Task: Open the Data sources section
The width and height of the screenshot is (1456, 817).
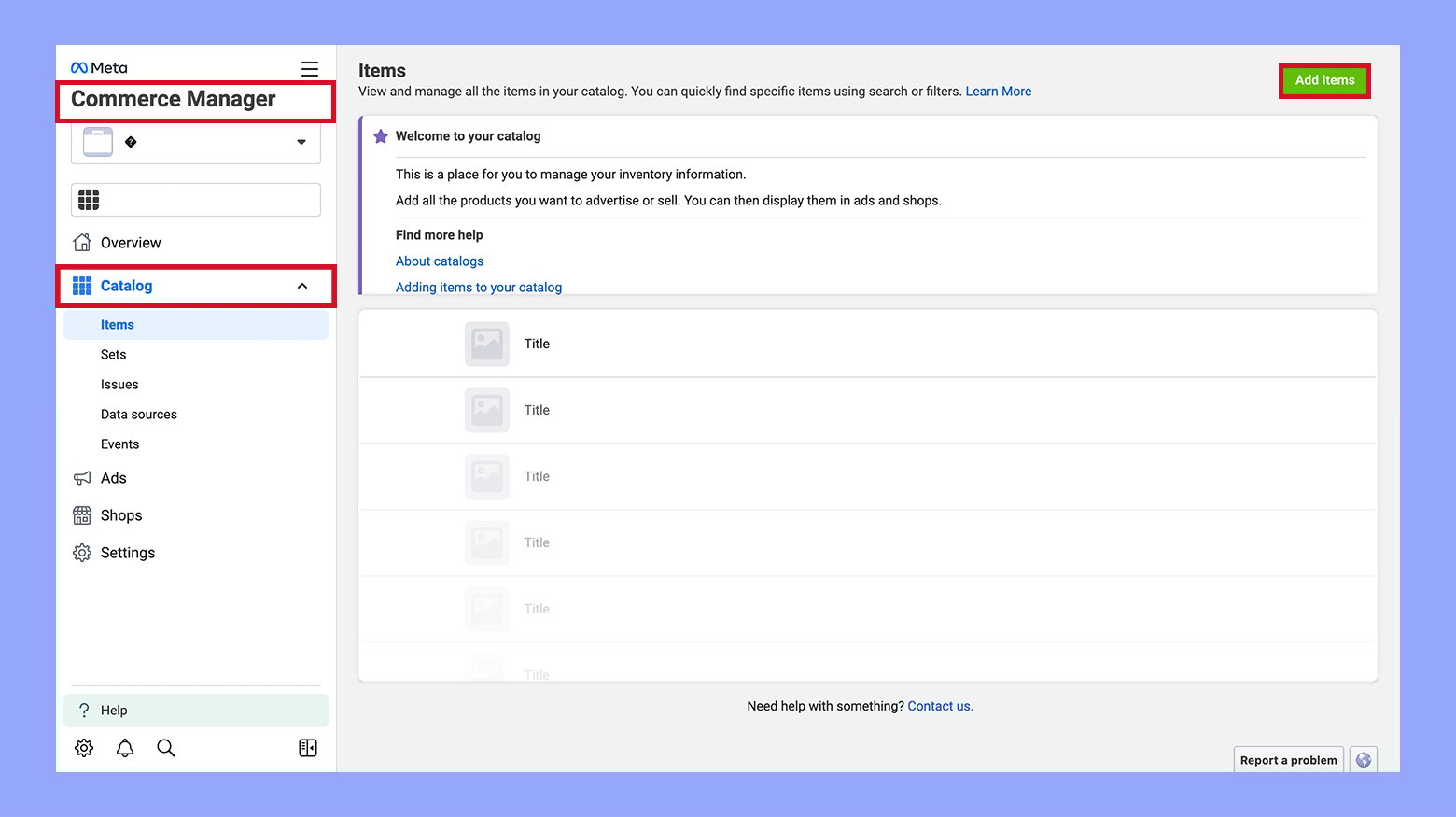Action: click(x=138, y=414)
